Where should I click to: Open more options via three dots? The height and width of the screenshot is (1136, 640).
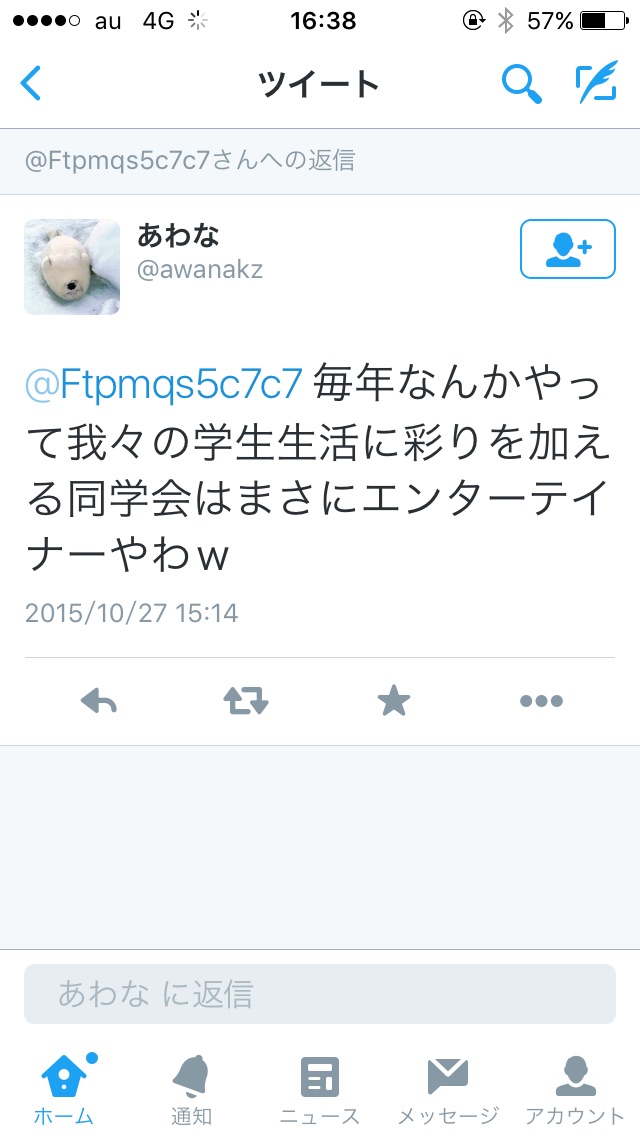[x=541, y=701]
